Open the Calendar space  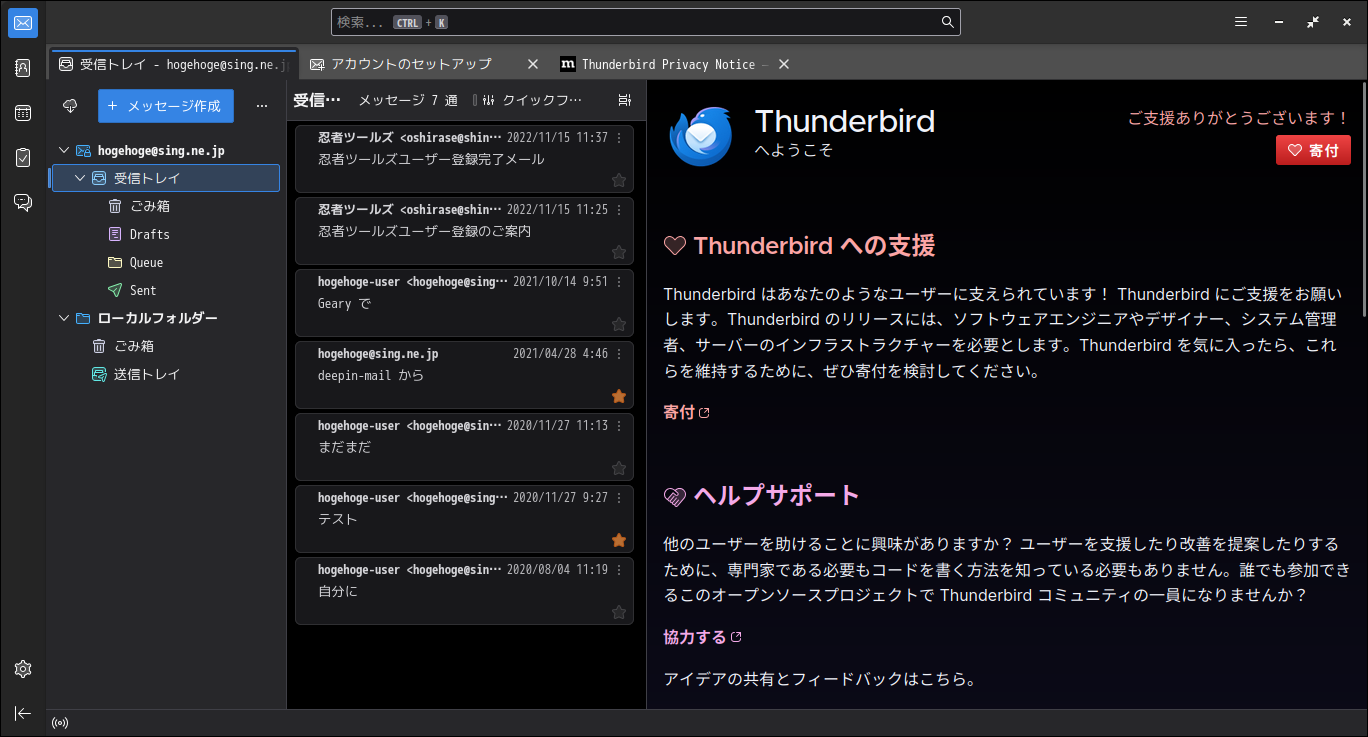coord(23,113)
